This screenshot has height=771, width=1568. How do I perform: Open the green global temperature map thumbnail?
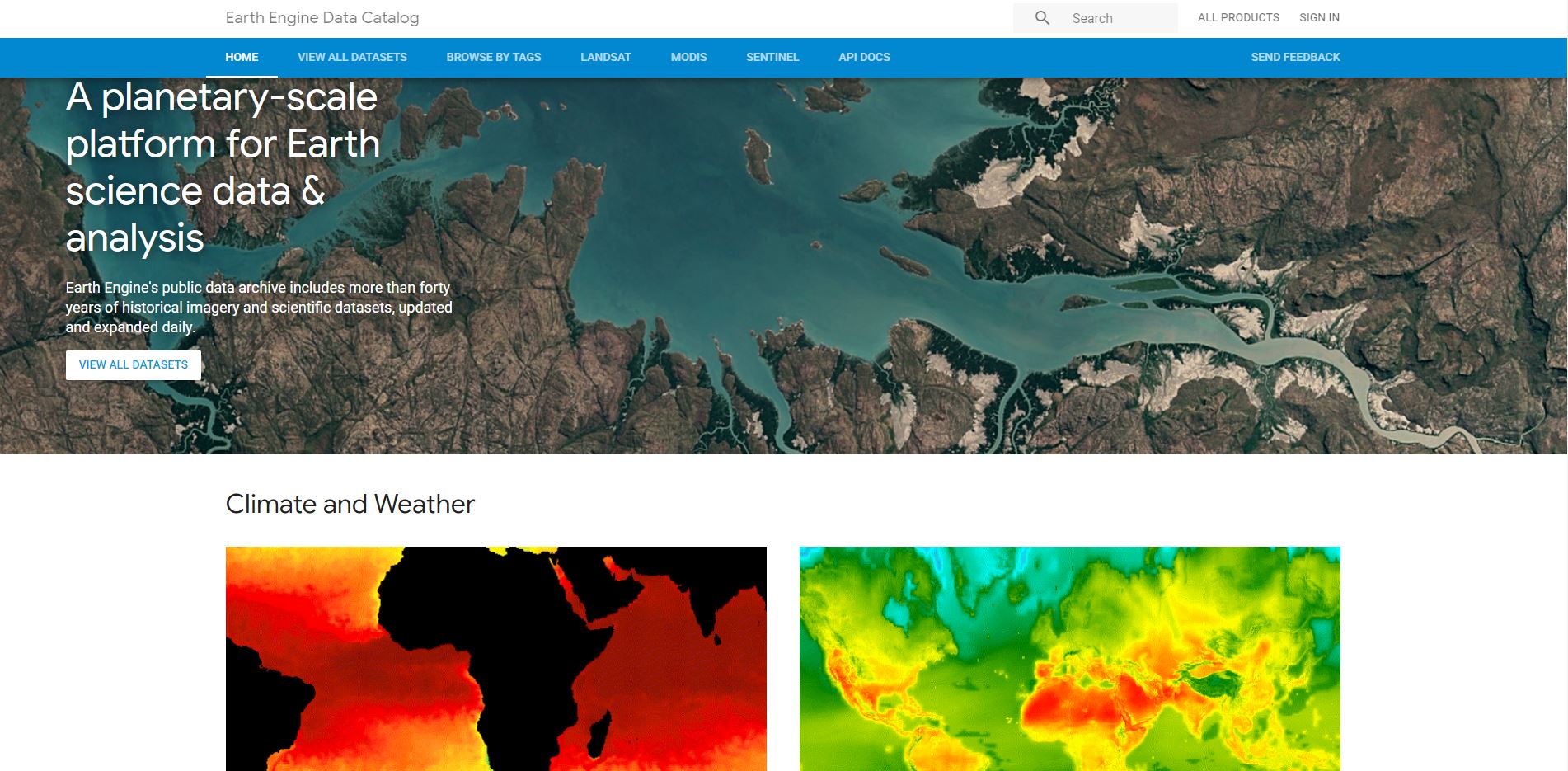click(1070, 659)
